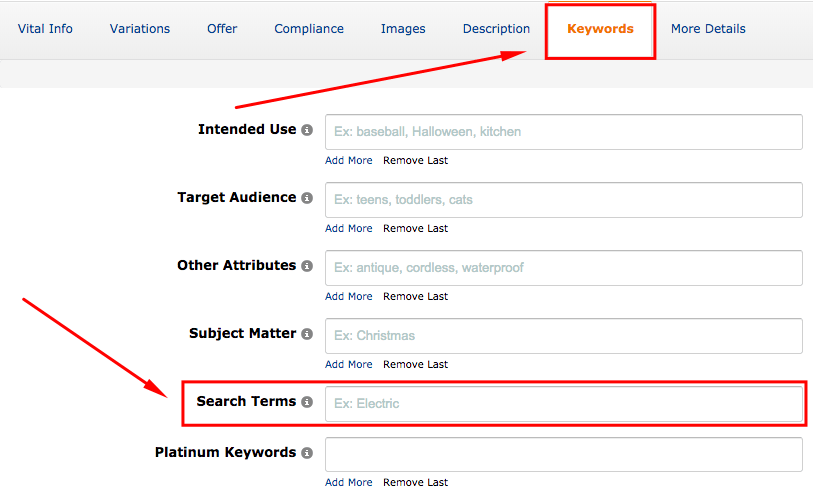Go to the Offer tab

click(222, 29)
